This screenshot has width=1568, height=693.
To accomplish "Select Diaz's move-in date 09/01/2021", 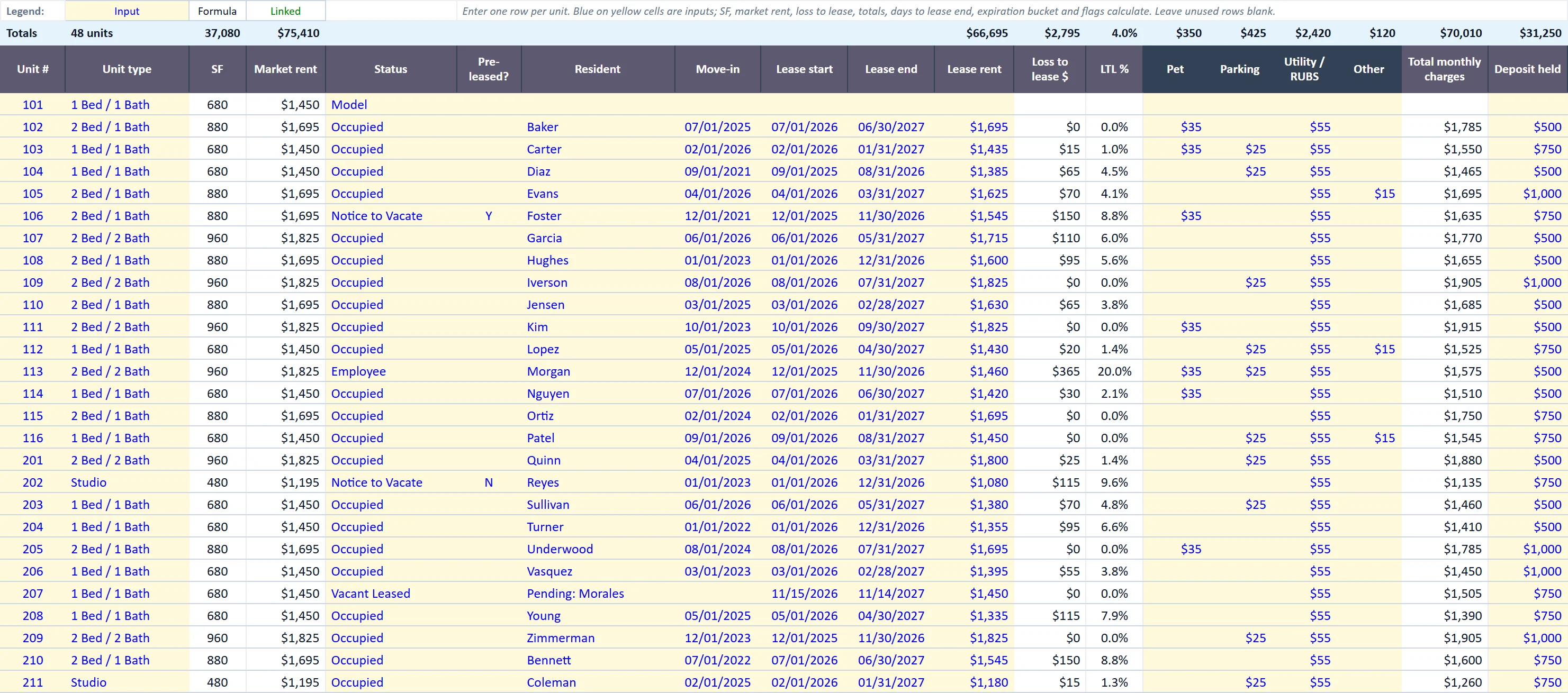I will [718, 171].
